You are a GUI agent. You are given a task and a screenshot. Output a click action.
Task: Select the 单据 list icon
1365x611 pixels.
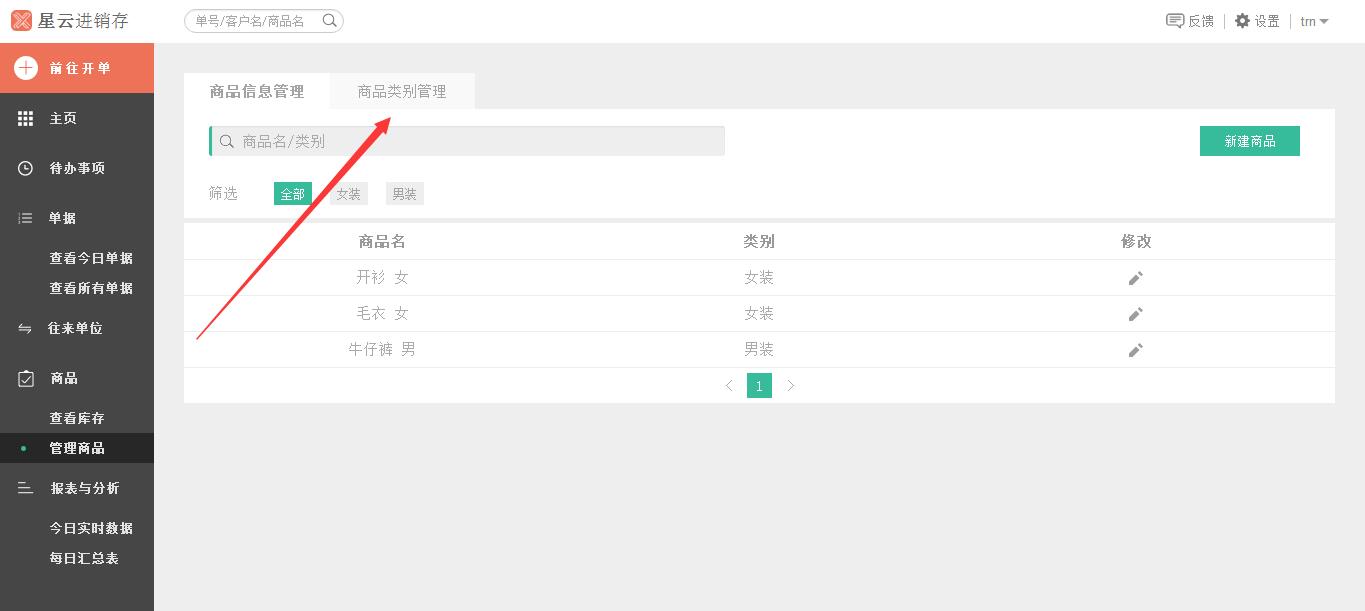pyautogui.click(x=24, y=218)
